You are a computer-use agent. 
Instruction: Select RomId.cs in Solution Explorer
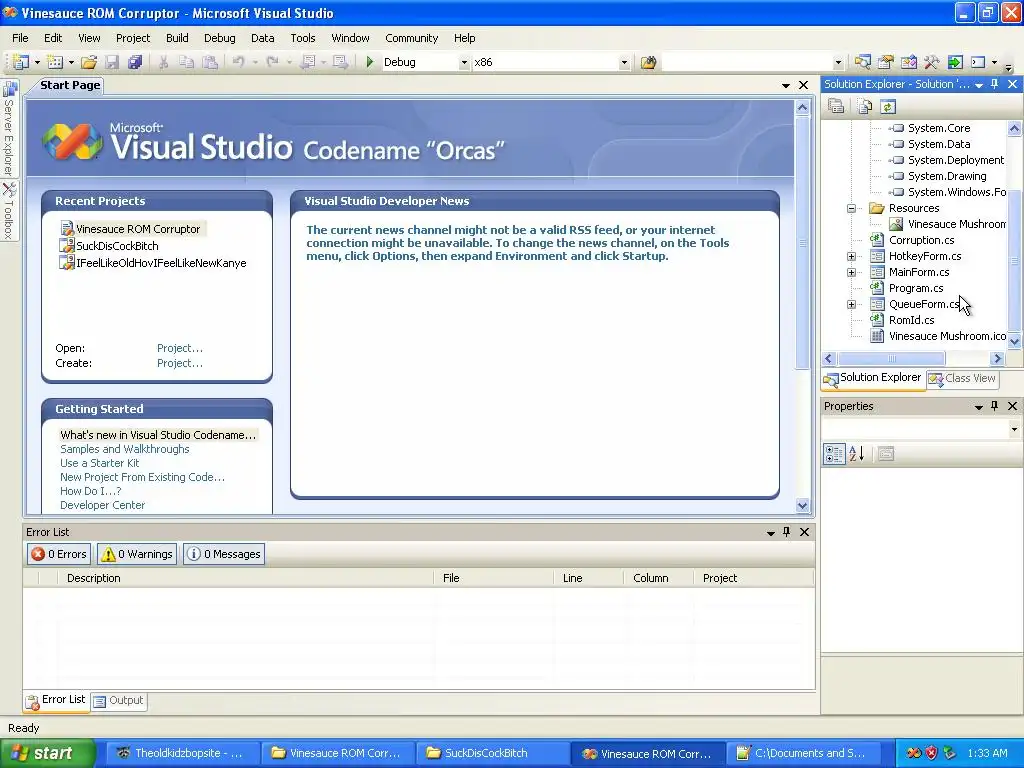[x=911, y=320]
